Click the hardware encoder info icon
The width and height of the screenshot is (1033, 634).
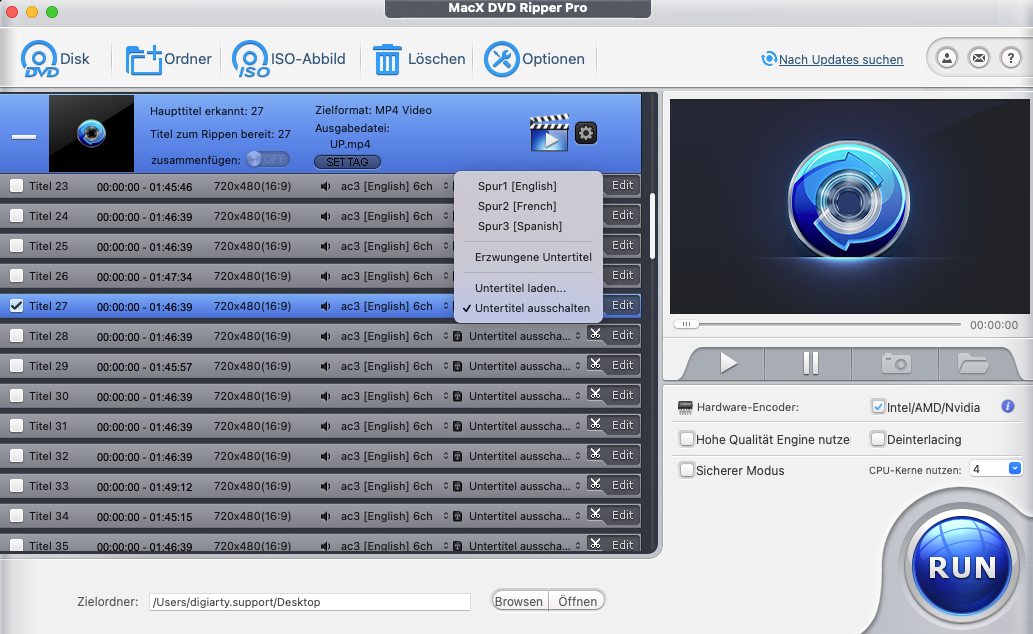[1008, 407]
